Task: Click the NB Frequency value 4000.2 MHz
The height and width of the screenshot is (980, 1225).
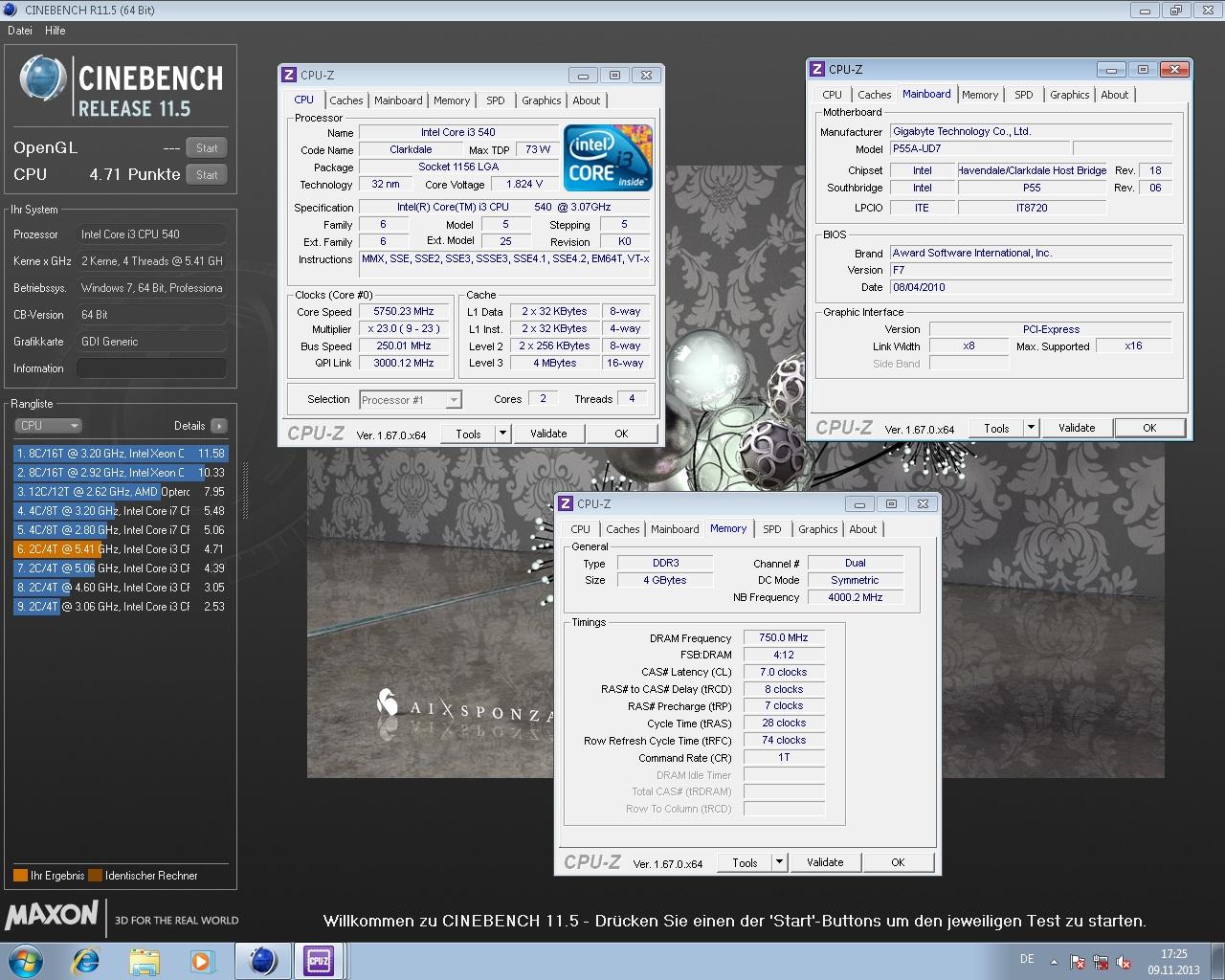Action: pyautogui.click(x=856, y=596)
